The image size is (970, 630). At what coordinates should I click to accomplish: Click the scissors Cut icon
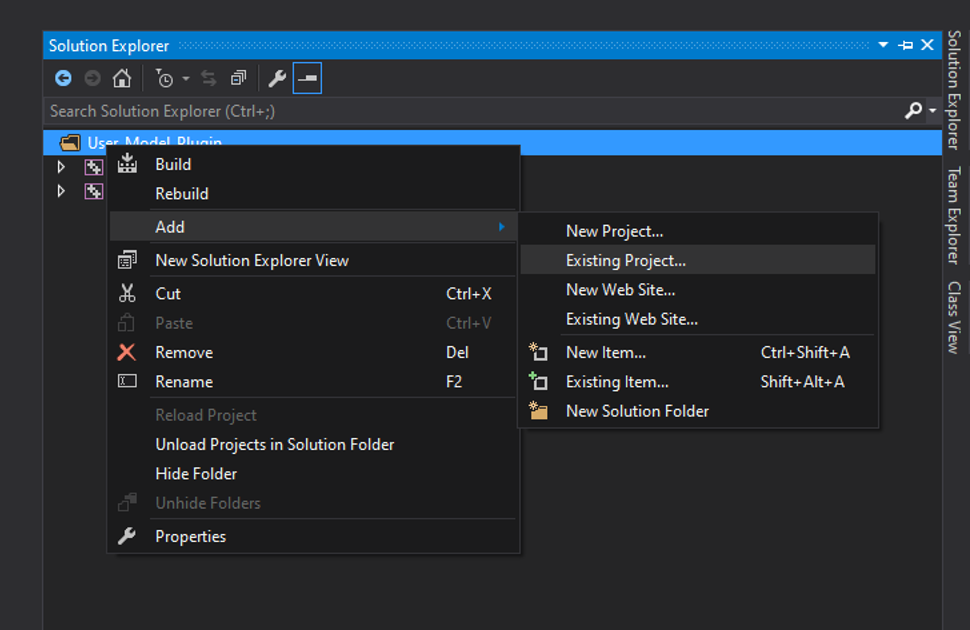click(127, 293)
